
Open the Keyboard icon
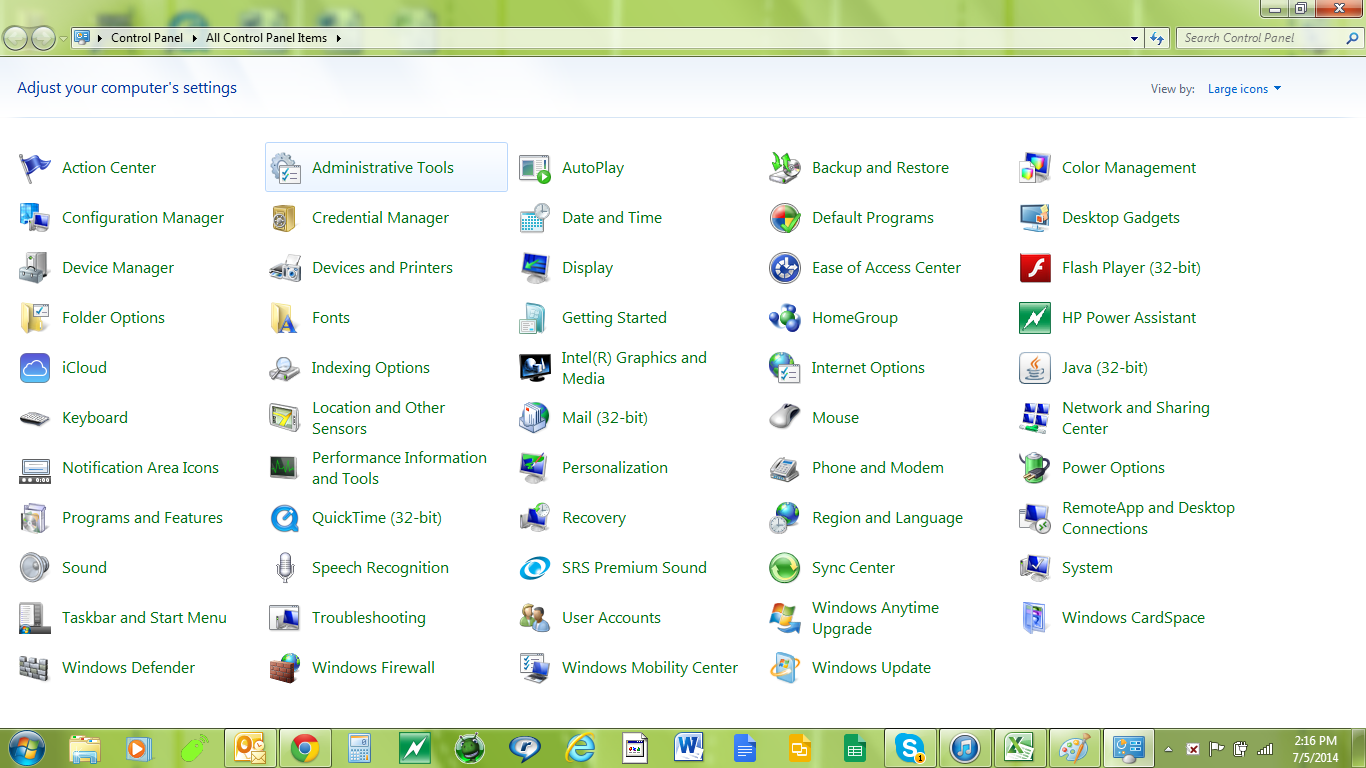35,418
